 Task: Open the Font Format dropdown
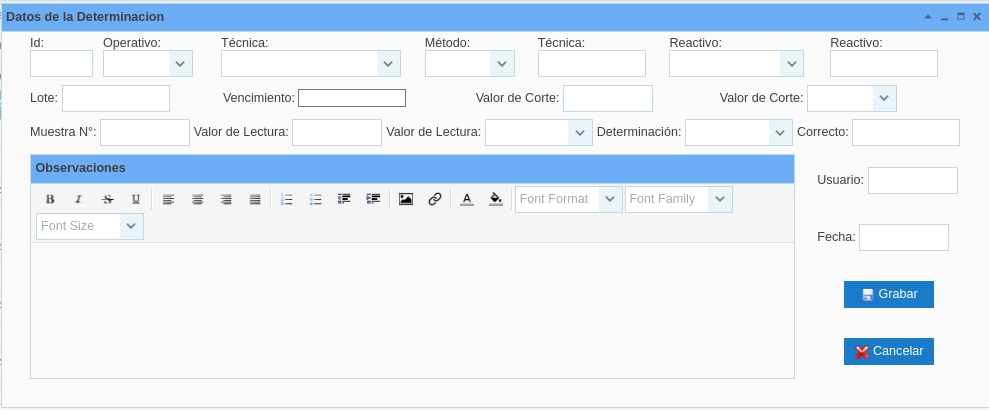point(568,199)
